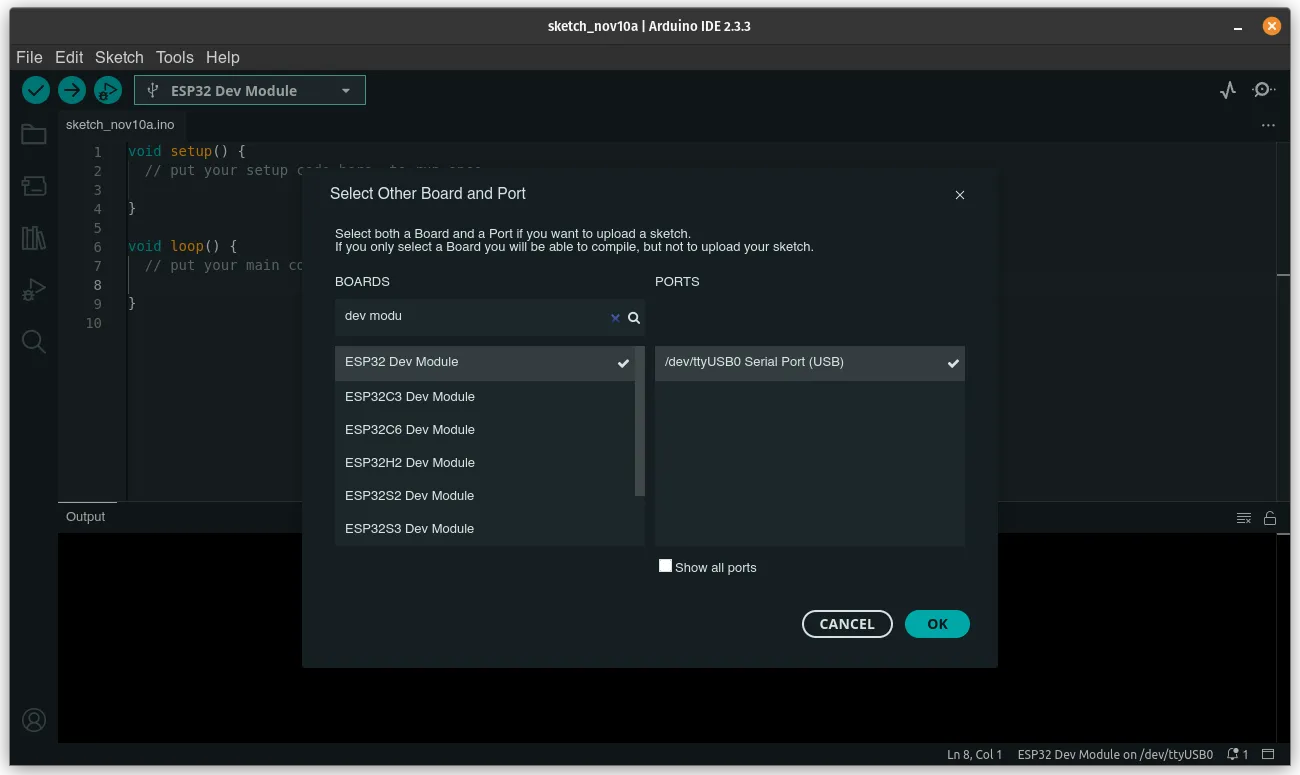Open the Serial Plotter icon
Image resolution: width=1300 pixels, height=775 pixels.
tap(1228, 90)
